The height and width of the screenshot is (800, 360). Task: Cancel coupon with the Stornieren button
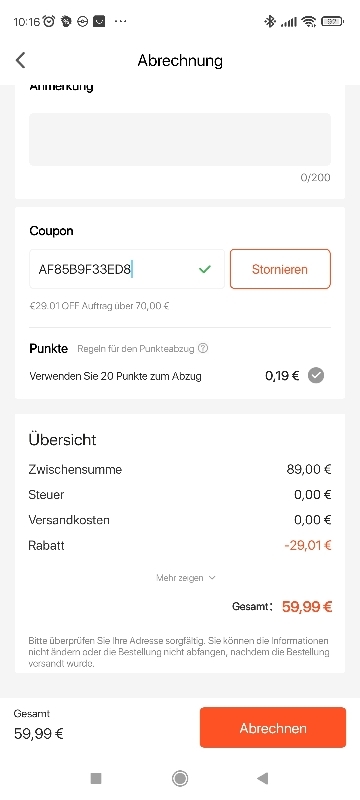point(280,269)
